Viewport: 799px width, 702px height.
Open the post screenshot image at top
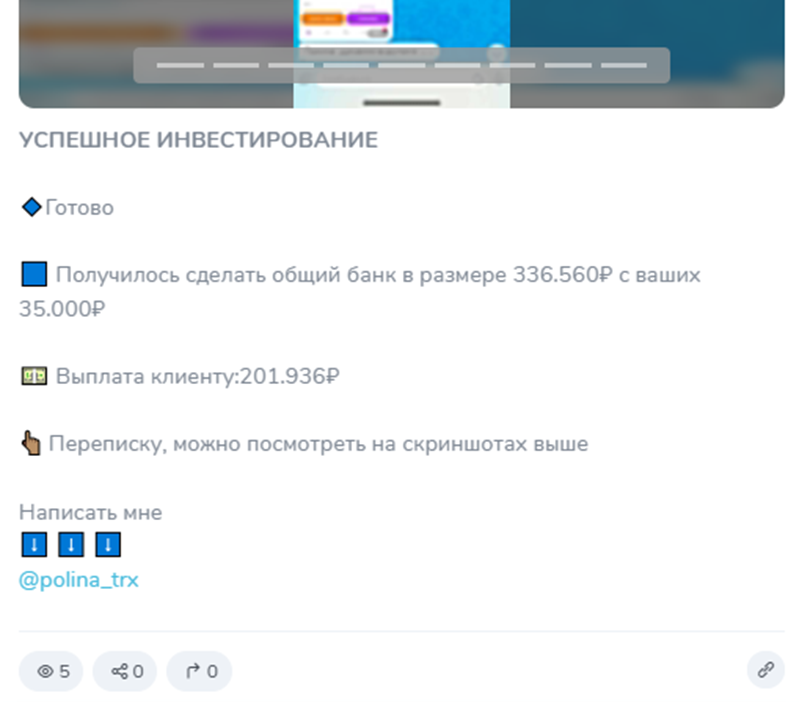tap(402, 53)
